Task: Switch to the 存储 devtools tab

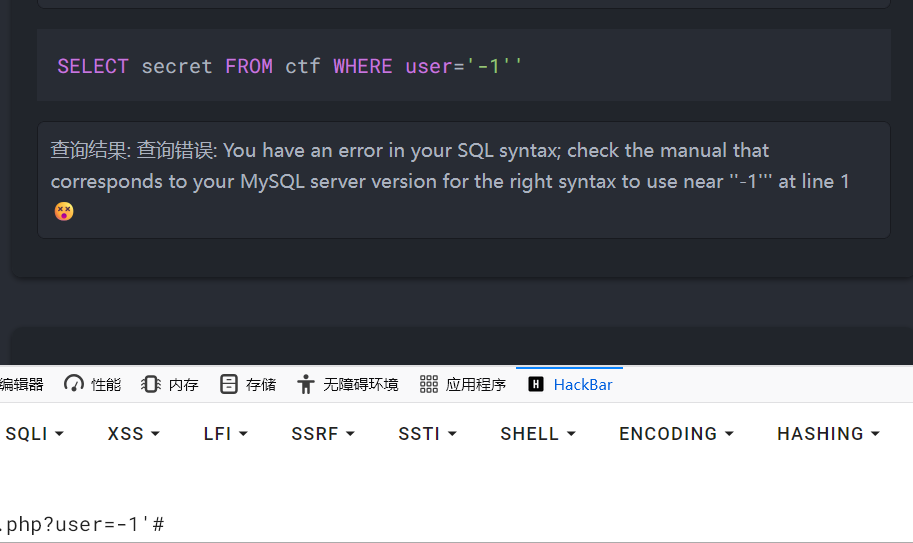Action: 248,385
